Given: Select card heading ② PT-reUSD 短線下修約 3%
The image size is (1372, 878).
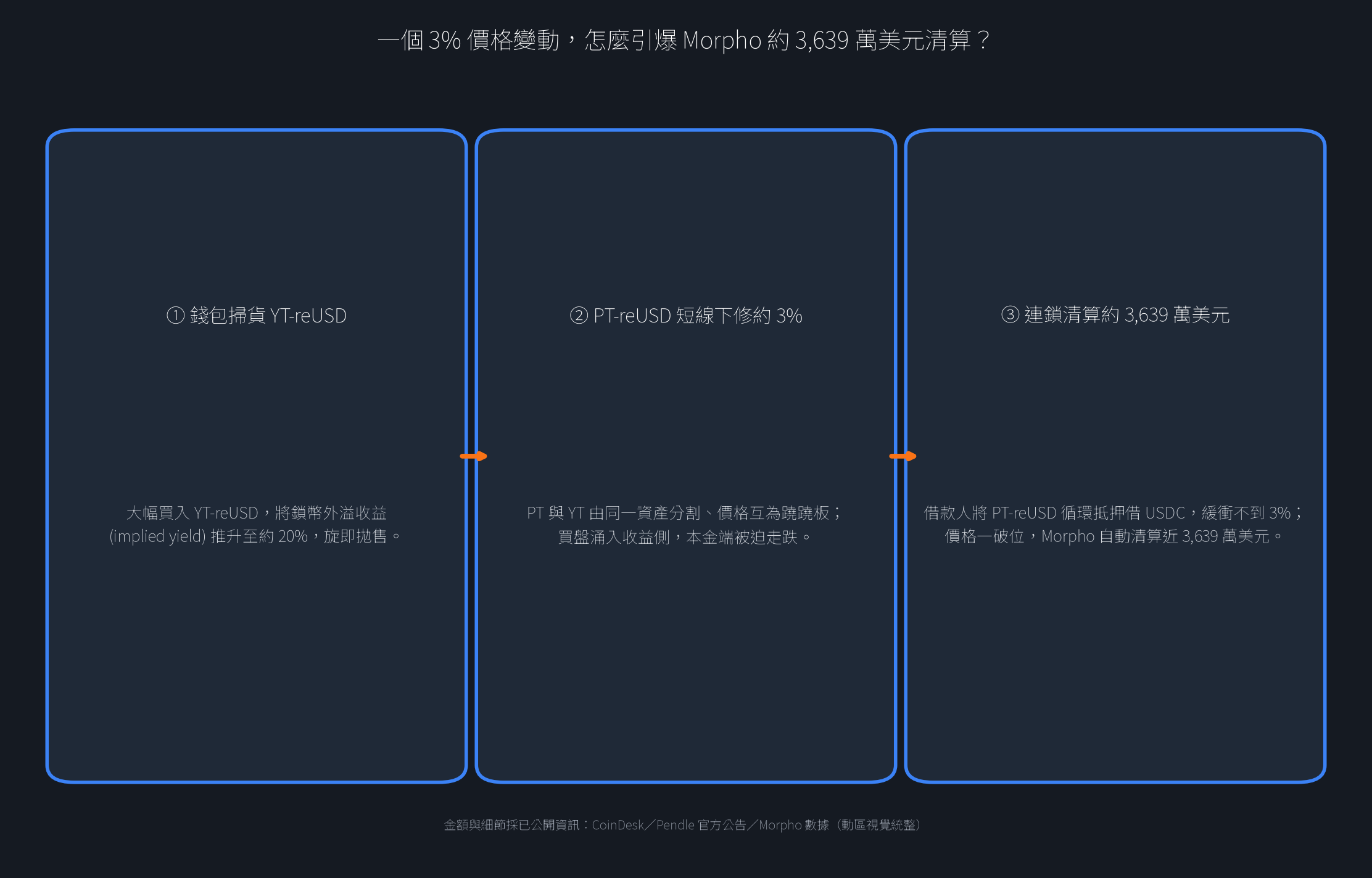Looking at the screenshot, I should click(685, 315).
